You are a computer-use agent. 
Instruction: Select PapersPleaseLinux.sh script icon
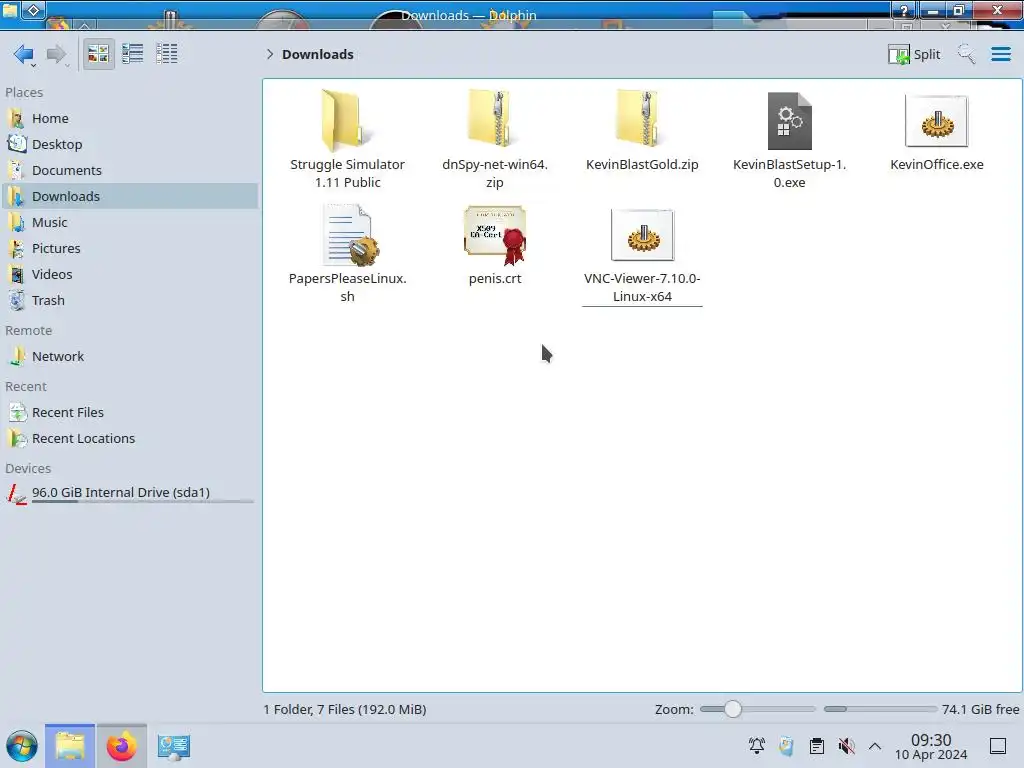pyautogui.click(x=349, y=235)
